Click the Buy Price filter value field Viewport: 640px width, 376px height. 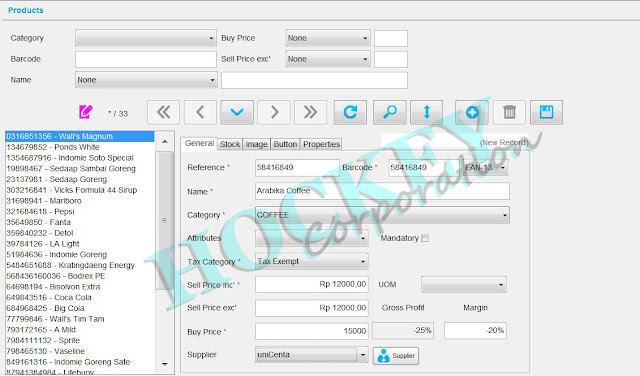tap(391, 38)
